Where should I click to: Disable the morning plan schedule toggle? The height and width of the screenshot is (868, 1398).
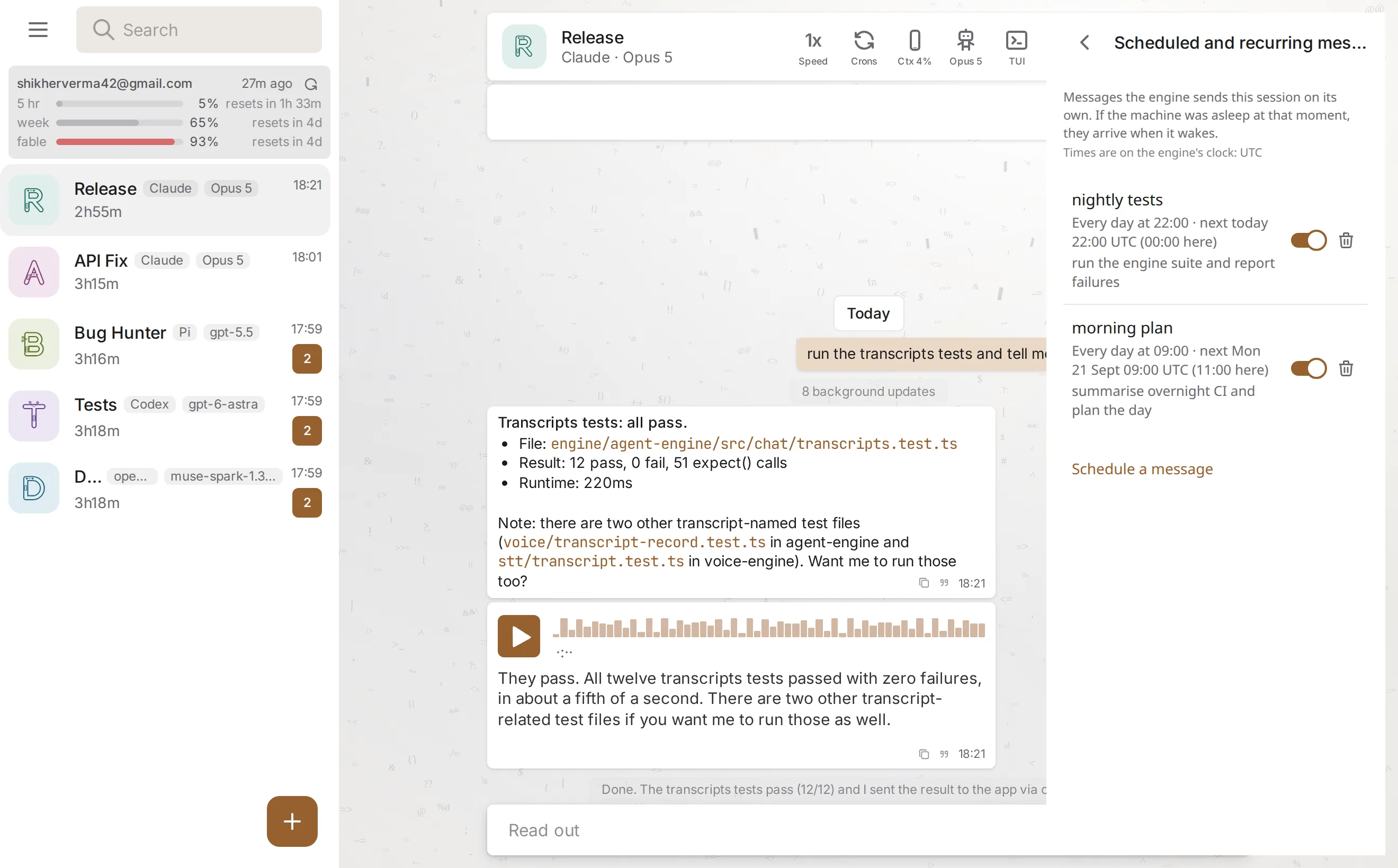click(x=1309, y=368)
